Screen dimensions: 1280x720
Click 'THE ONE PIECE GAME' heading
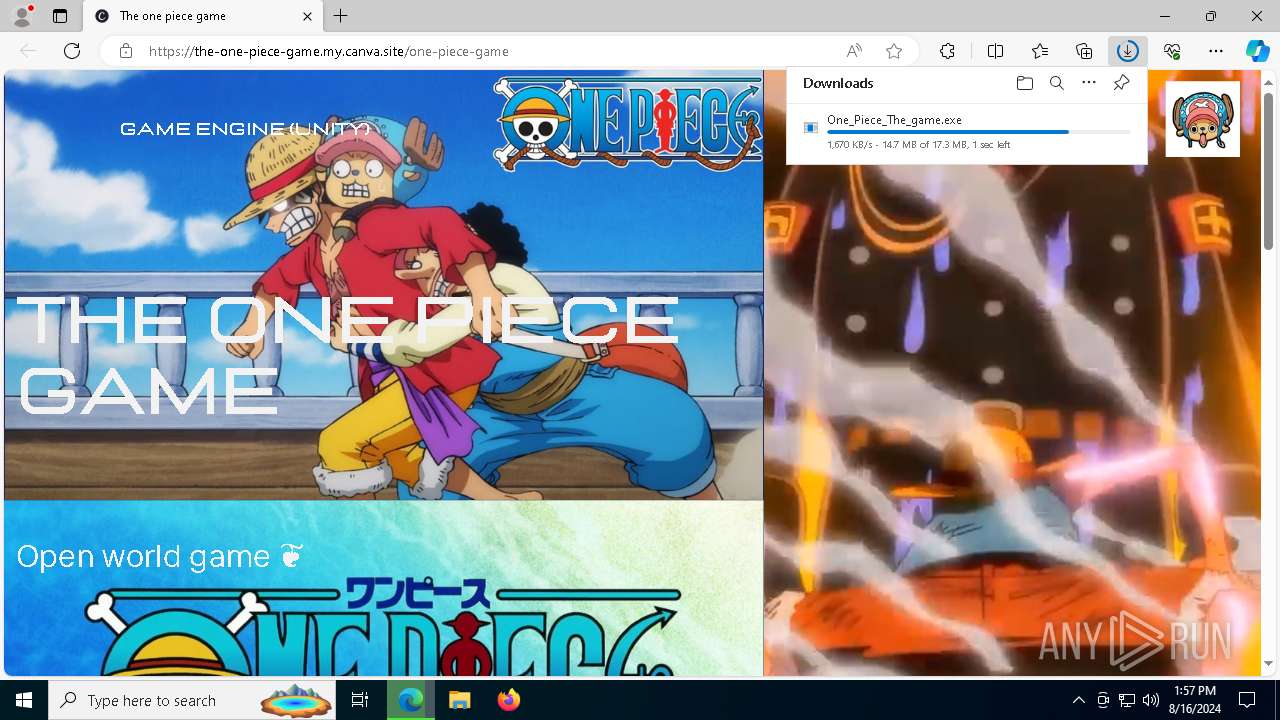coord(347,355)
